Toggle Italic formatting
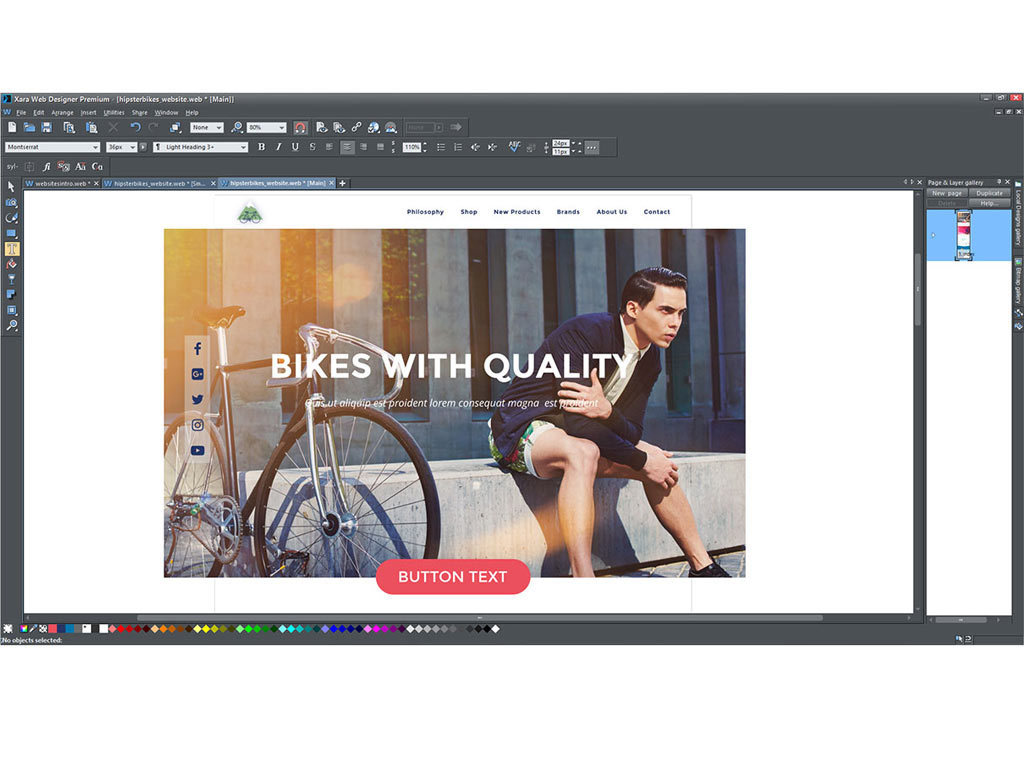This screenshot has height=768, width=1024. point(278,148)
